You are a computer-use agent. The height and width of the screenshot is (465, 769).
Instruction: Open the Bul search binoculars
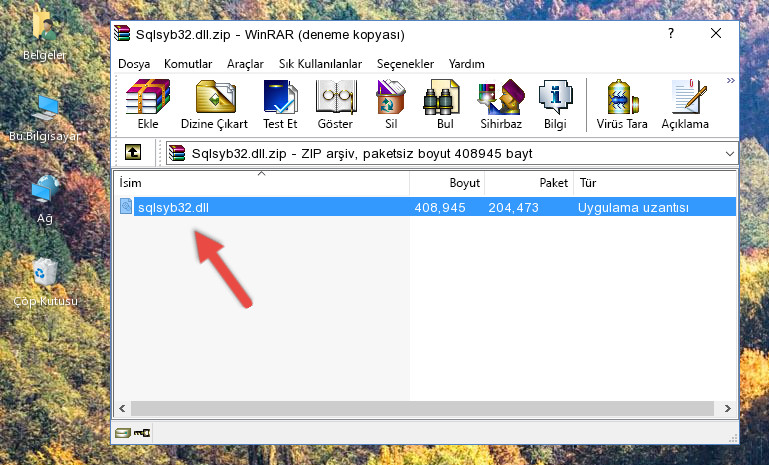(445, 104)
